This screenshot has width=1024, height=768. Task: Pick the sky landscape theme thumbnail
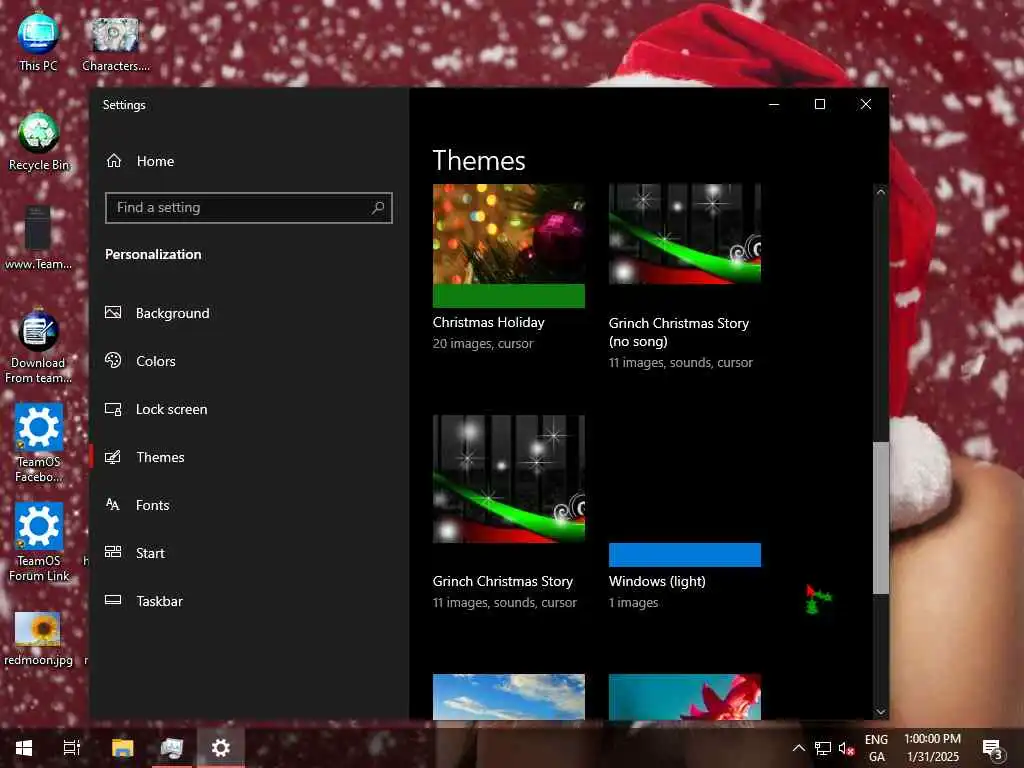click(509, 697)
